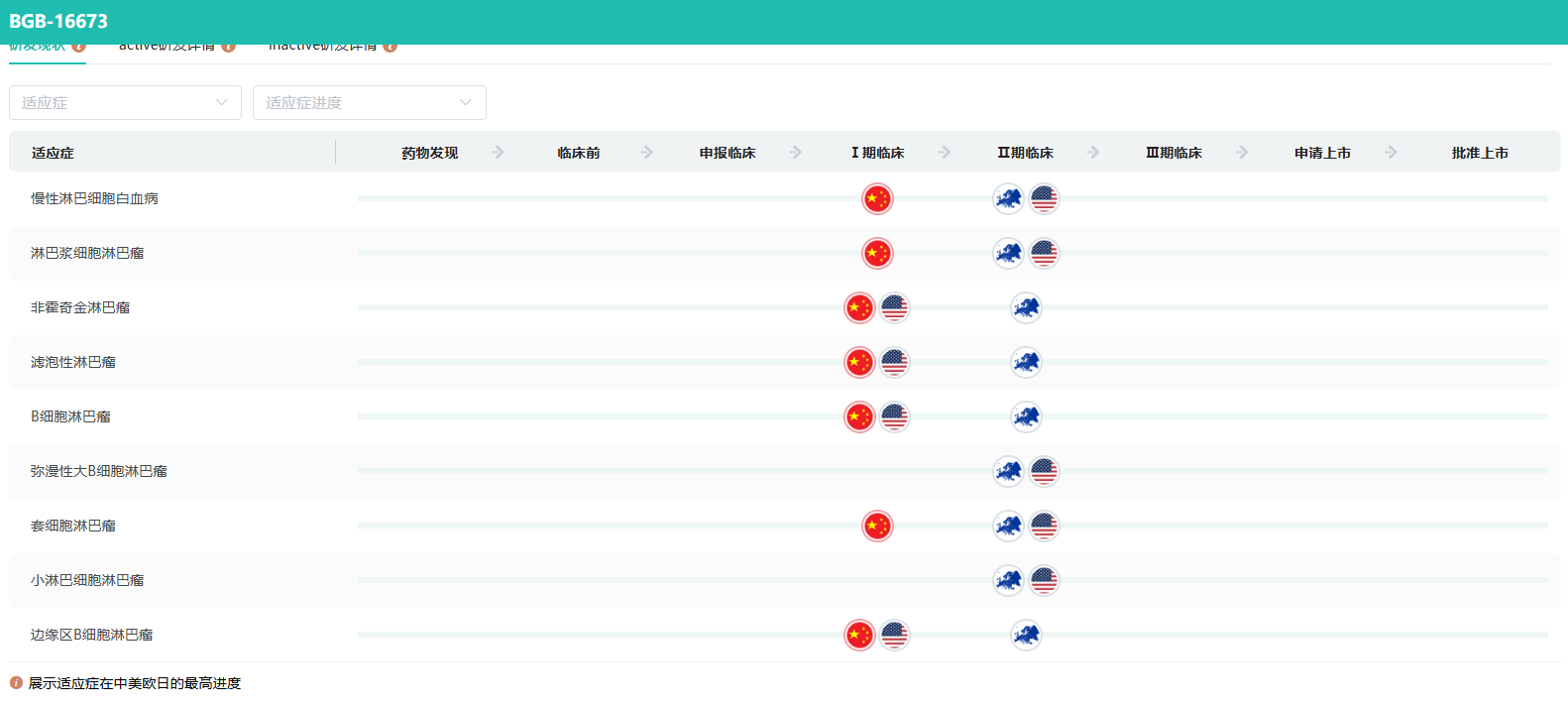Click China flag in 非霍奇金淋巴瘤 row

point(859,307)
